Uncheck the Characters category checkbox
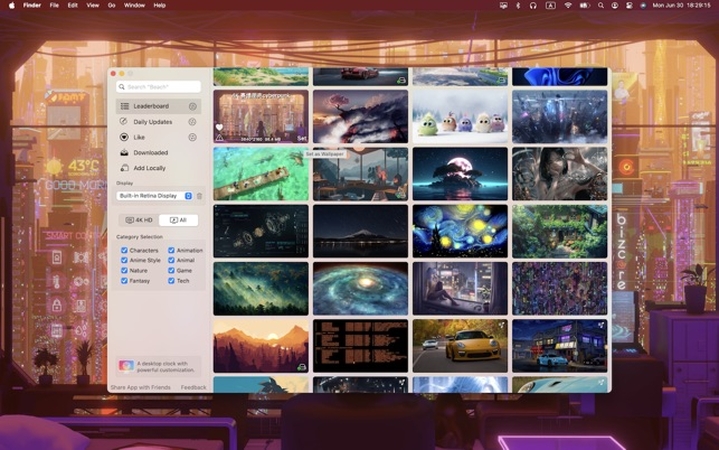This screenshot has height=450, width=719. 124,251
